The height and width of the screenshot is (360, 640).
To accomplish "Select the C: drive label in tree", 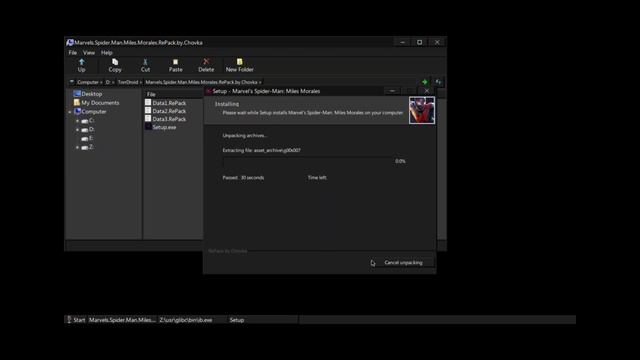I will 91,121.
